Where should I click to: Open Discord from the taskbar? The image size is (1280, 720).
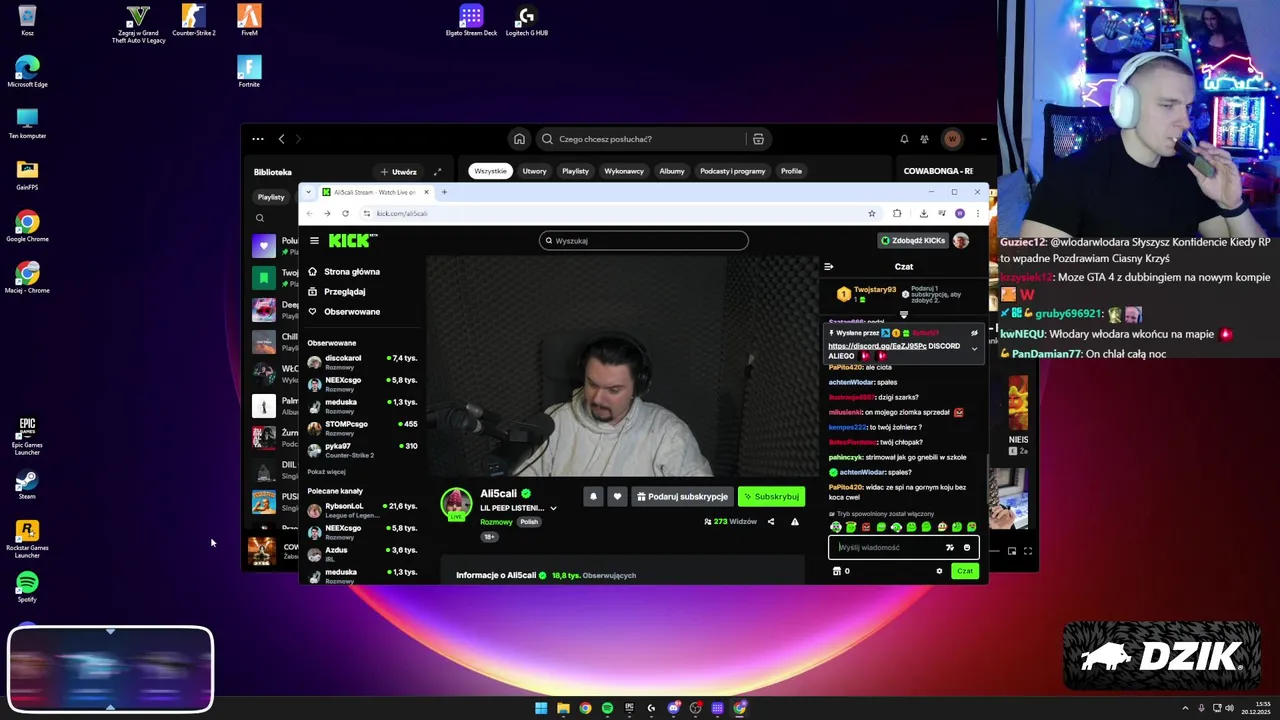coord(673,708)
